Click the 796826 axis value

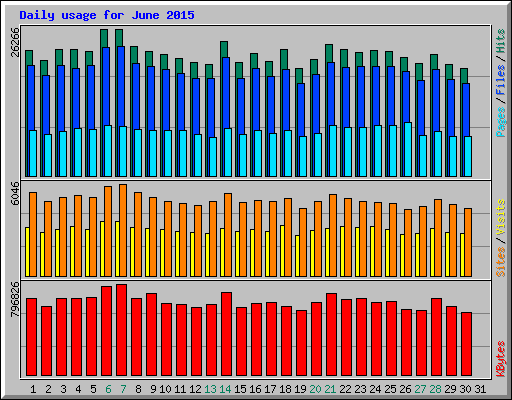coord(15,299)
